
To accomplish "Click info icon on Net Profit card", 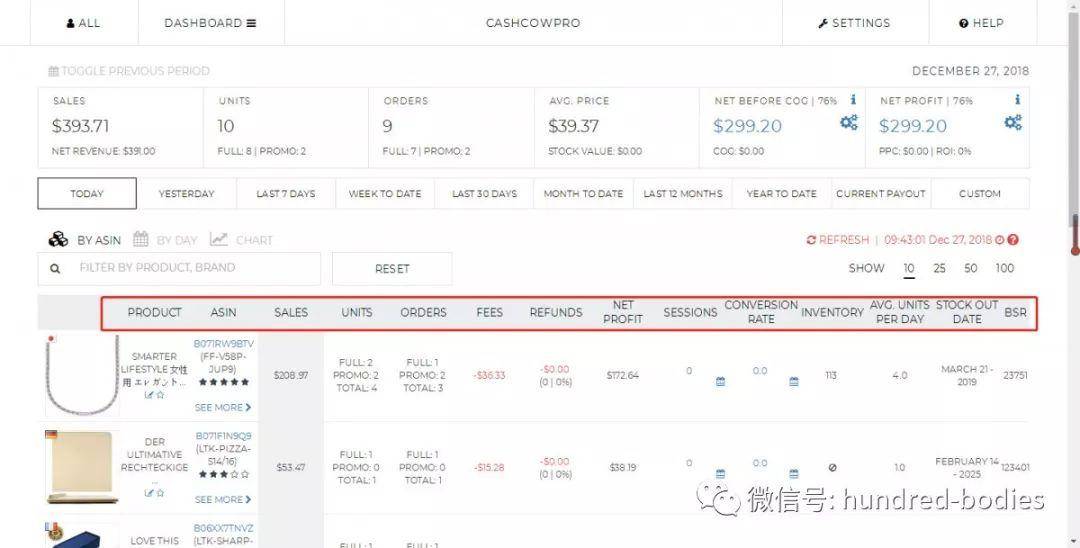I will 1017,100.
